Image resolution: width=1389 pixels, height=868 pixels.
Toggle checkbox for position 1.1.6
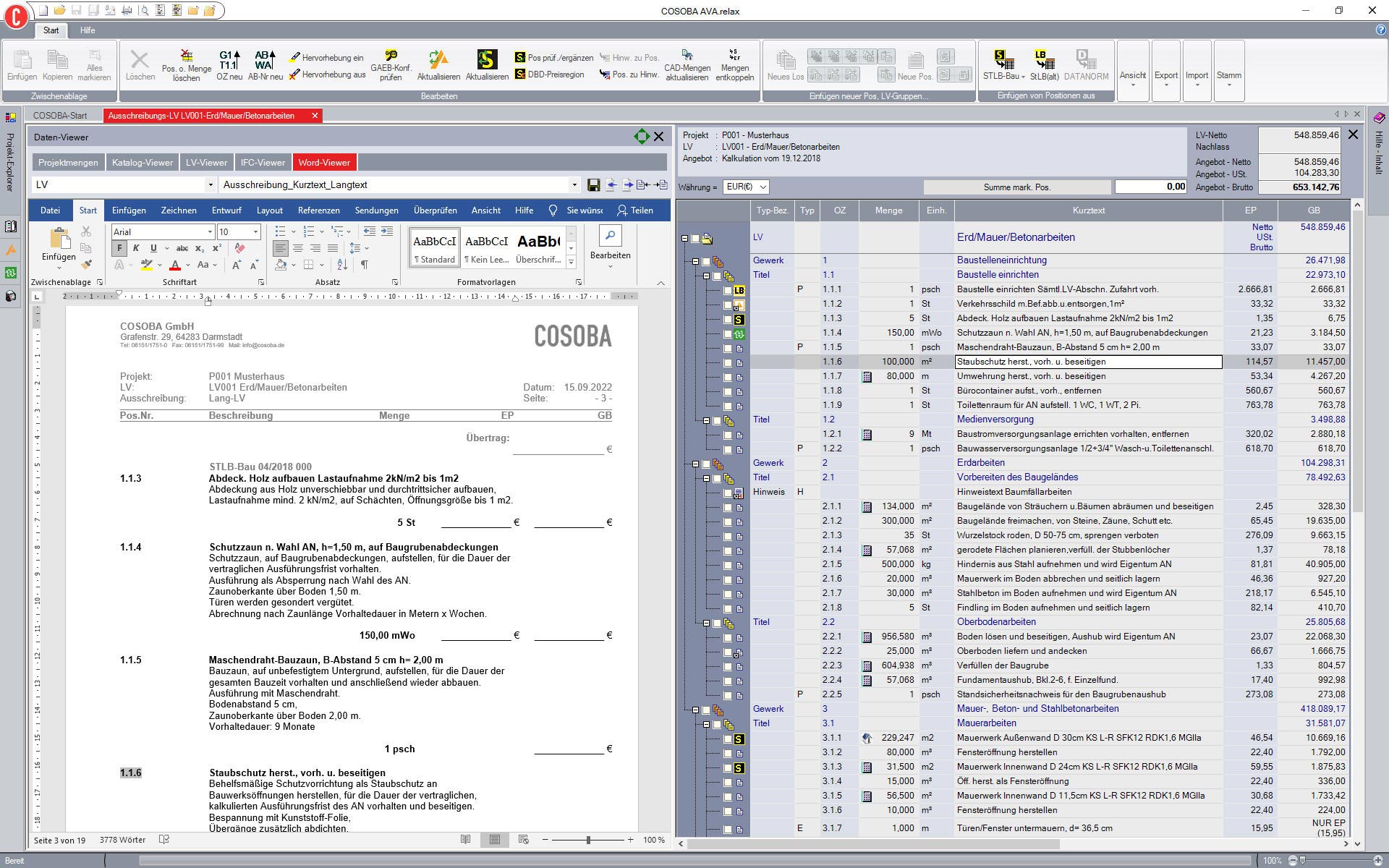(728, 363)
